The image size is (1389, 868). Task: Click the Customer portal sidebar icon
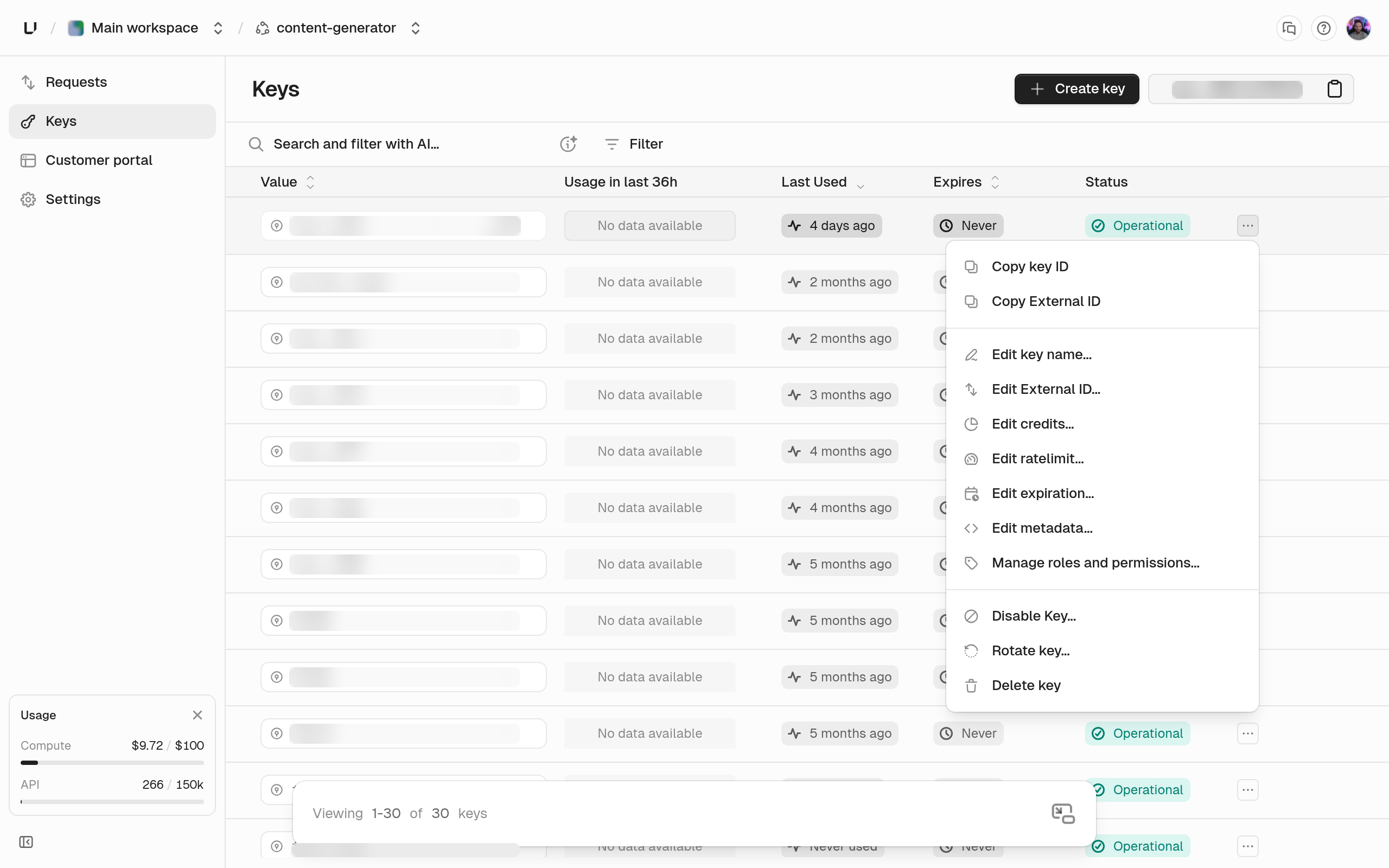click(x=28, y=160)
